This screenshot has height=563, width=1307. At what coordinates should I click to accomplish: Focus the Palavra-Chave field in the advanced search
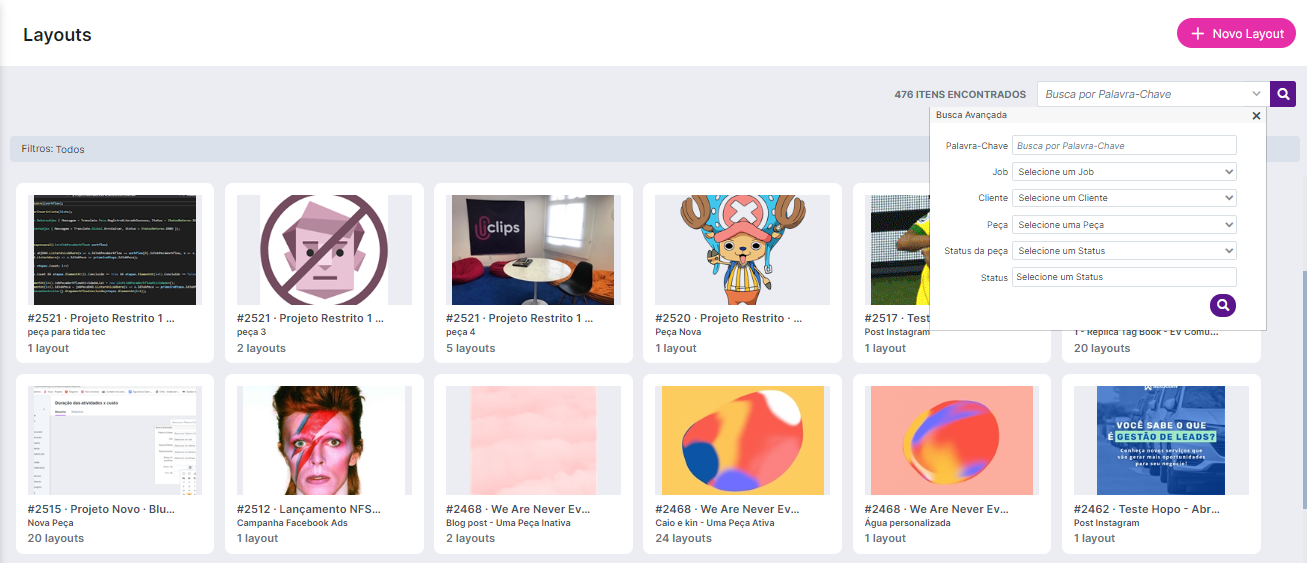(x=1124, y=146)
